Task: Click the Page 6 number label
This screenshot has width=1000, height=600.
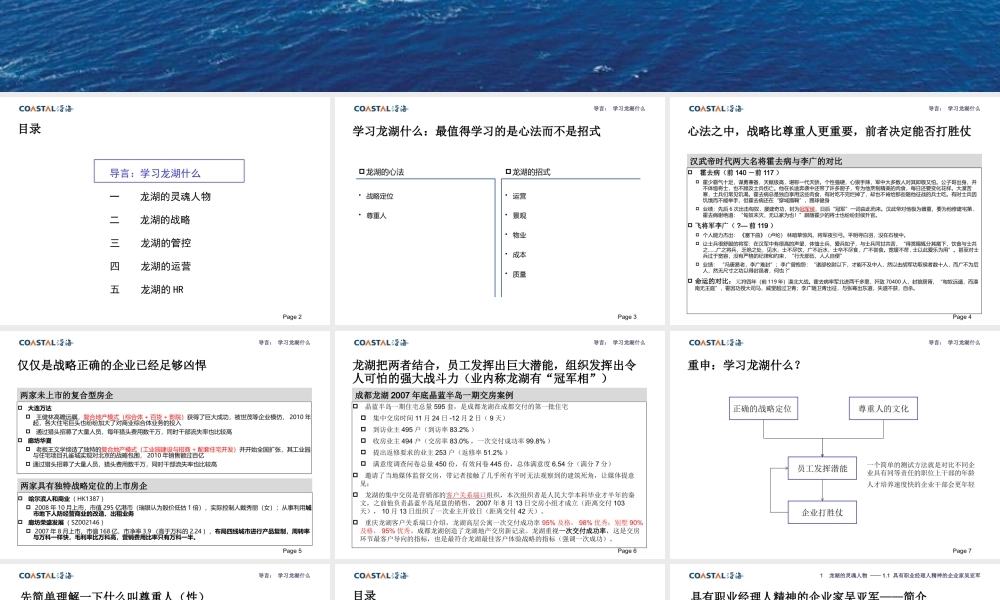Action: (x=627, y=551)
